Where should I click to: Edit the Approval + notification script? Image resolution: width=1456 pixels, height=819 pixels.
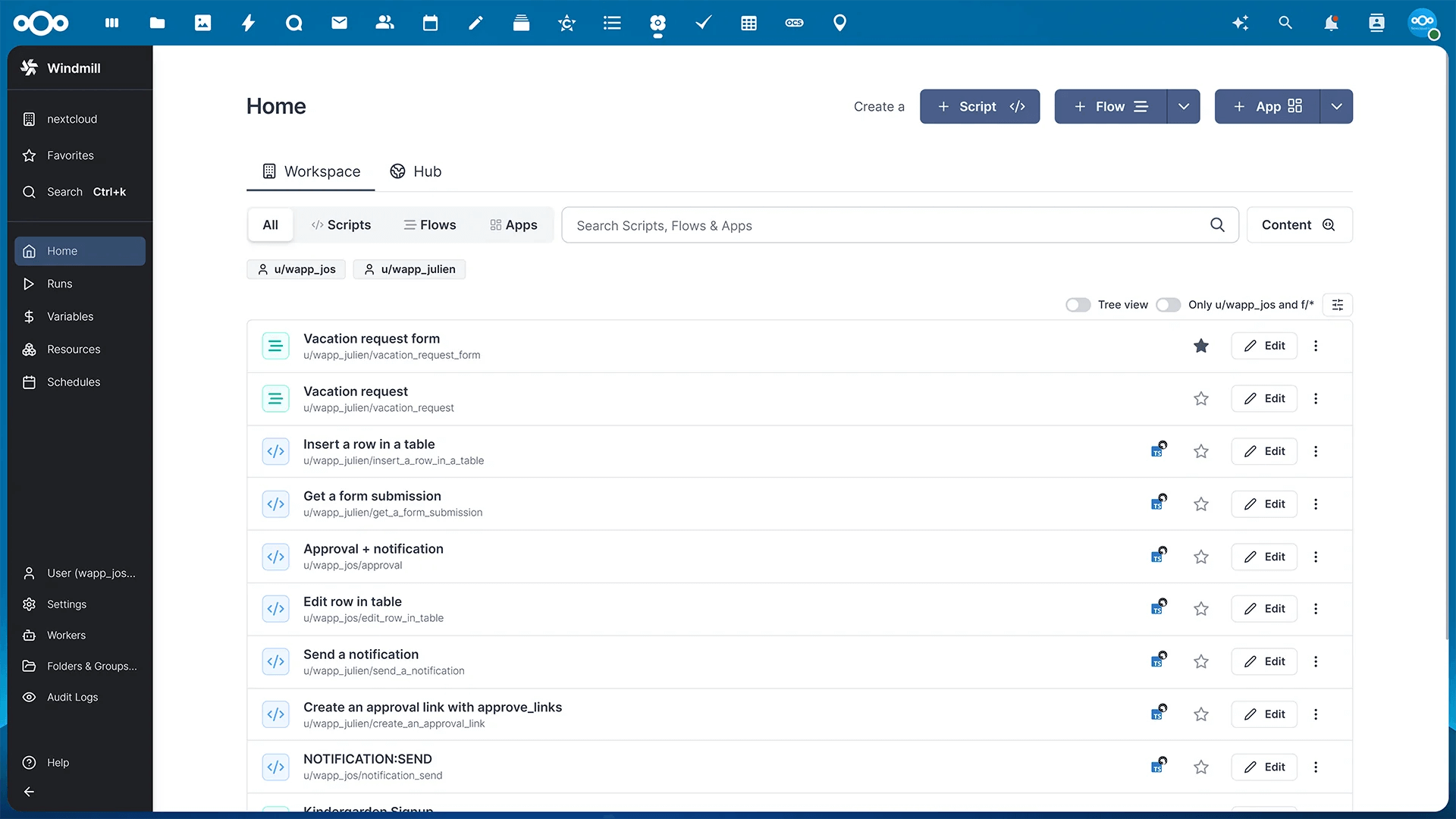point(1263,556)
